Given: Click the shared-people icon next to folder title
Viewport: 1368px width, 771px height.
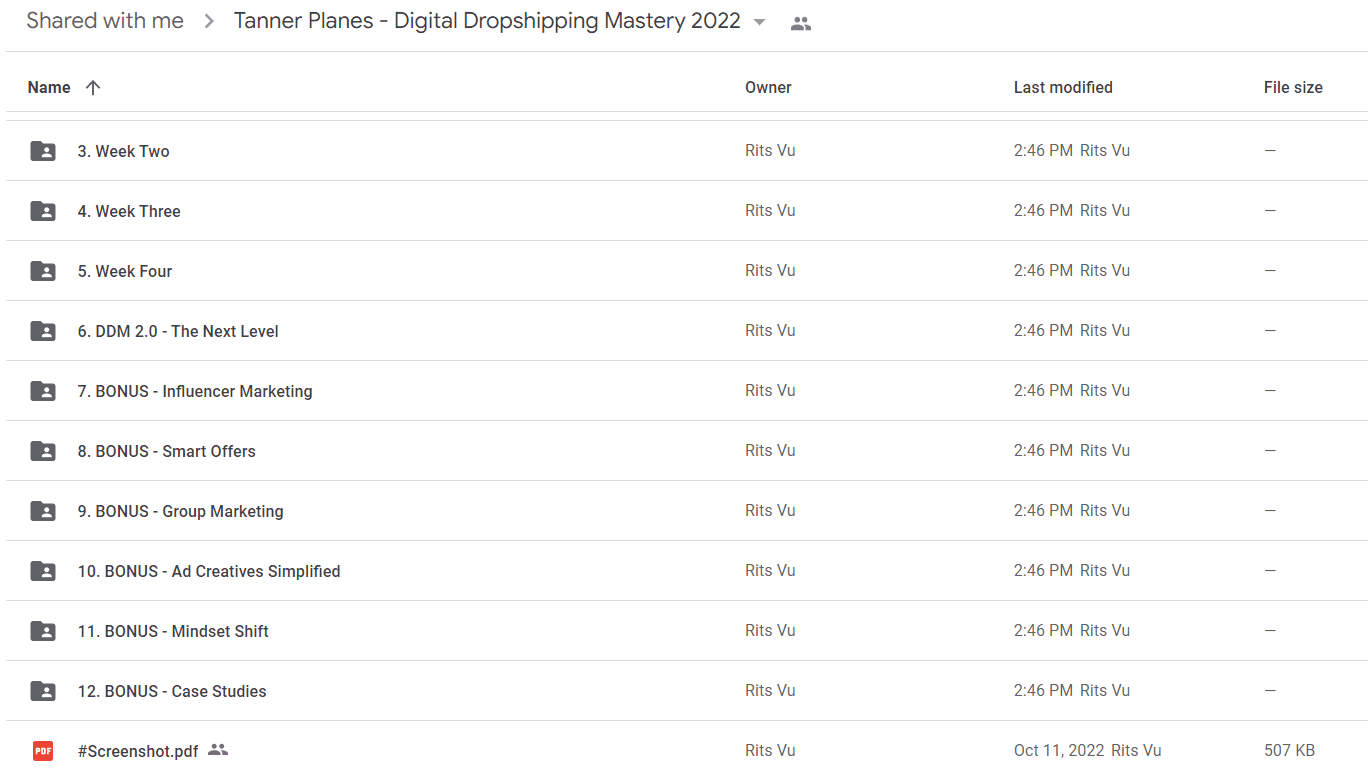Looking at the screenshot, I should pyautogui.click(x=800, y=24).
